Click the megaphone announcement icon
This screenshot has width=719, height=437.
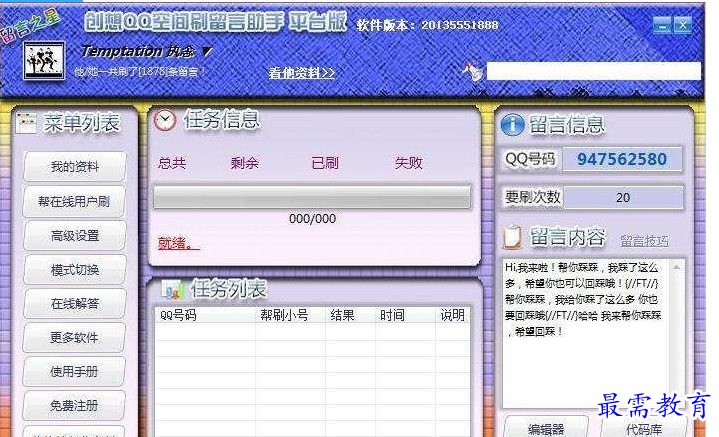click(x=472, y=72)
